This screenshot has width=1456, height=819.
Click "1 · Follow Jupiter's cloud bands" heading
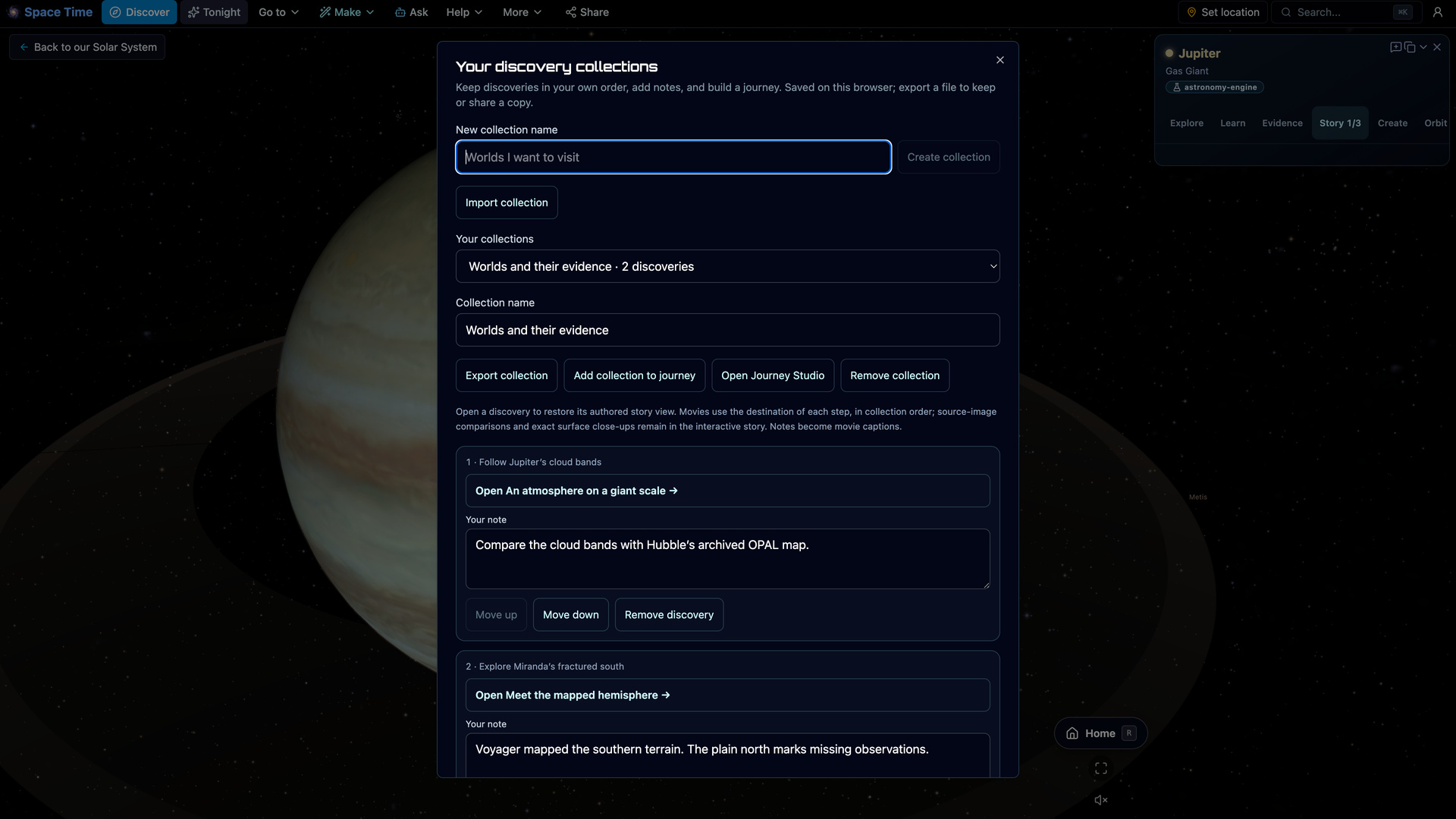pyautogui.click(x=533, y=462)
